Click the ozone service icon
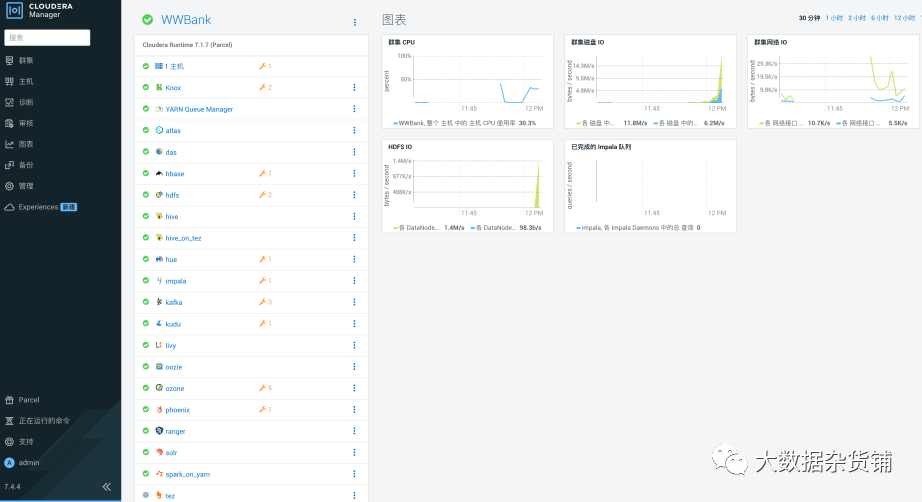This screenshot has height=502, width=922. tap(159, 388)
